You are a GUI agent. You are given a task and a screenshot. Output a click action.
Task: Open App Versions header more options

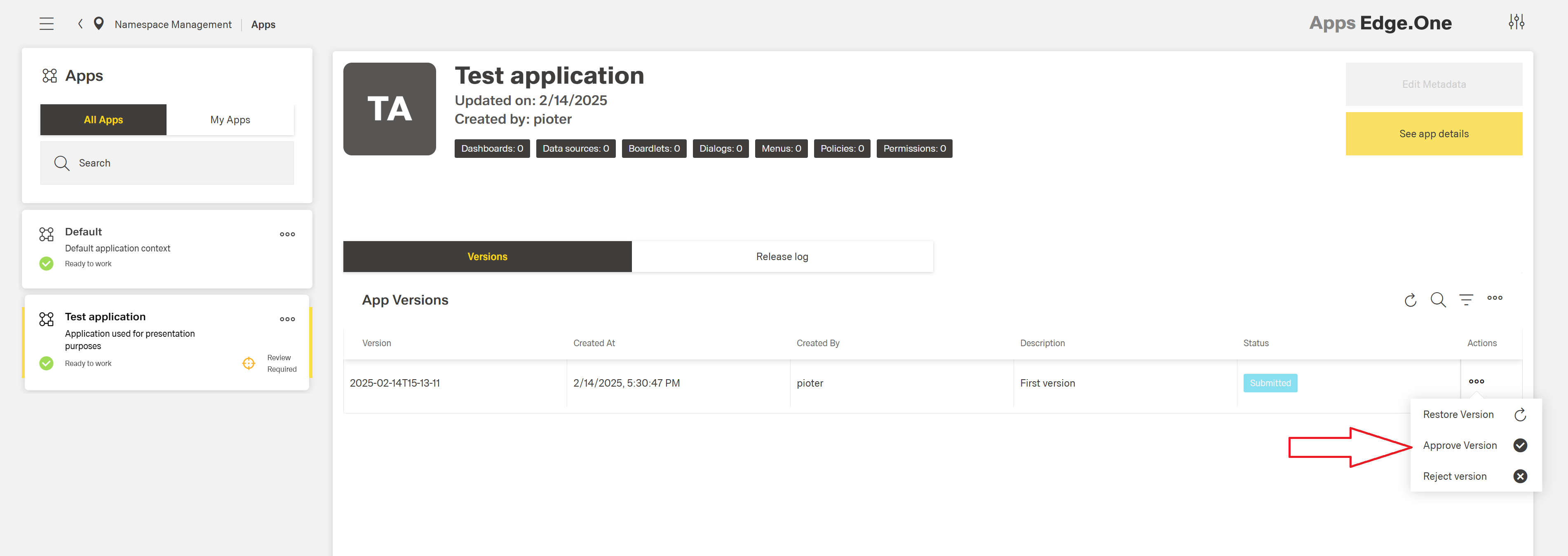click(1494, 298)
